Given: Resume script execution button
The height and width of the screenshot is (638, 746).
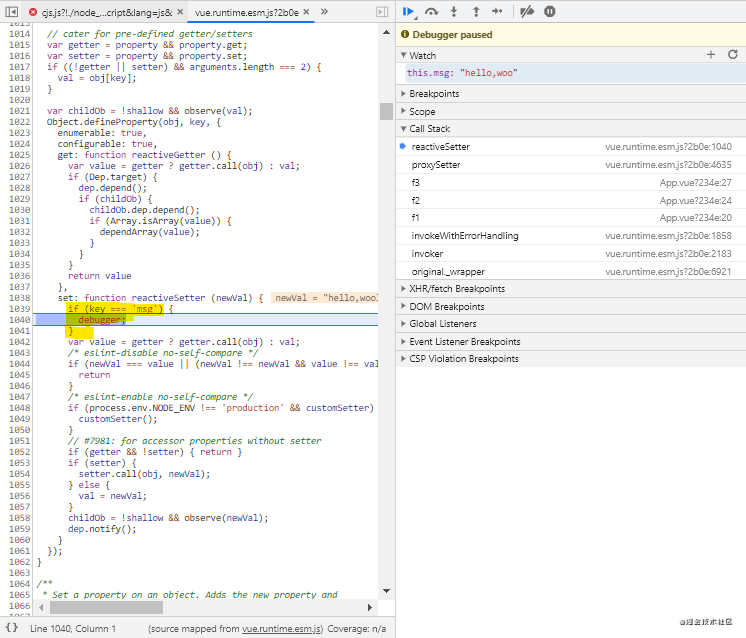Looking at the screenshot, I should [409, 11].
